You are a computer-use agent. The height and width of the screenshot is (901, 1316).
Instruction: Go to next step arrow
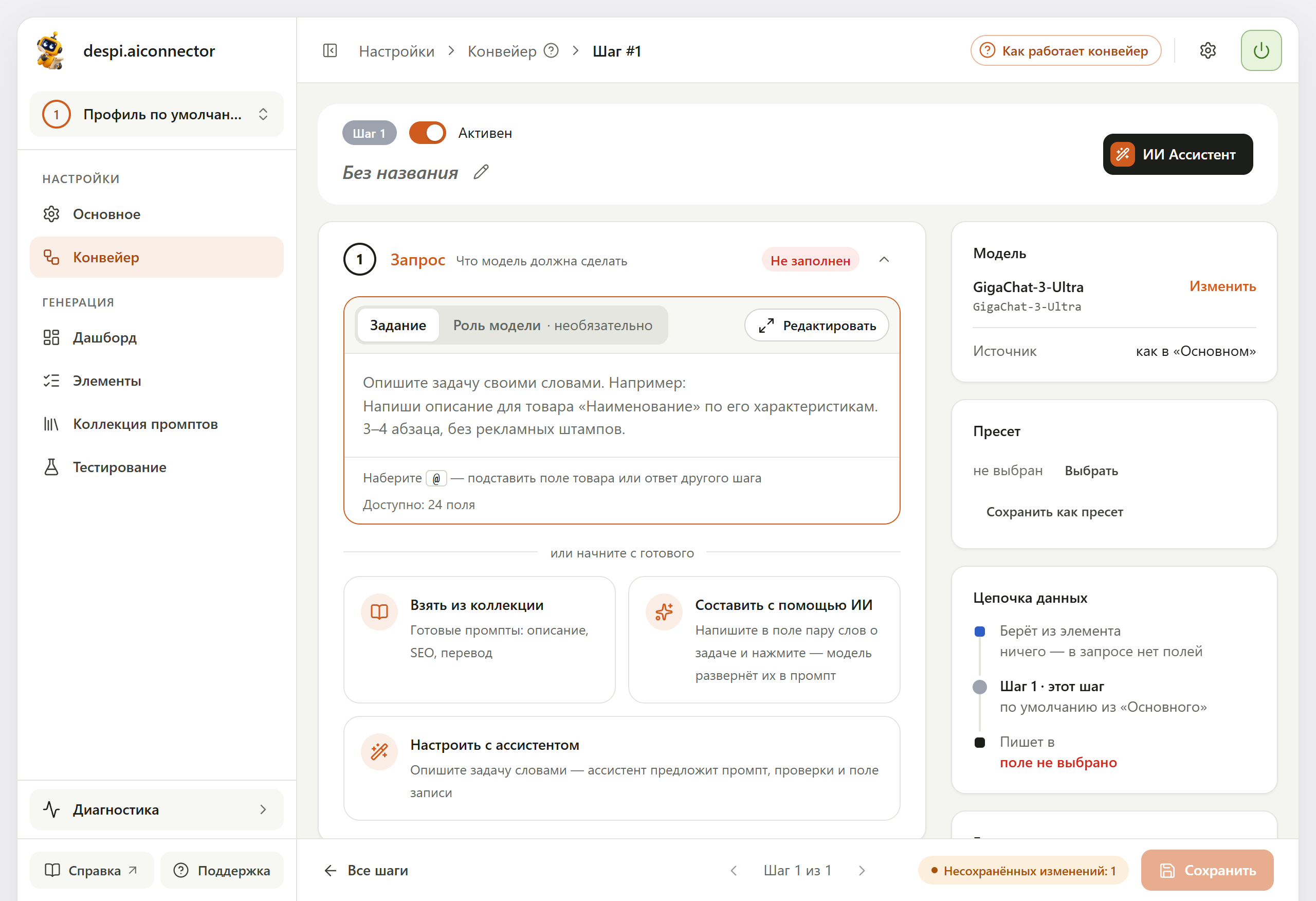pyautogui.click(x=861, y=870)
